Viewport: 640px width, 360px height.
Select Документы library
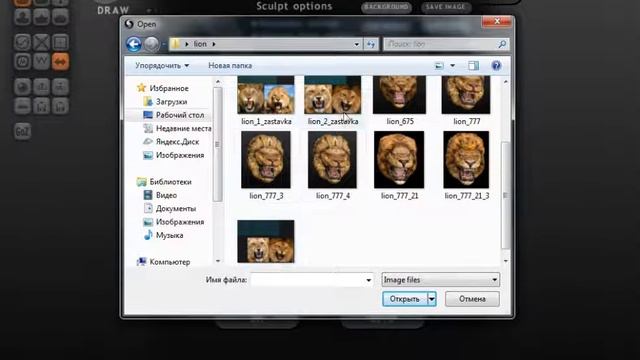tap(170, 209)
